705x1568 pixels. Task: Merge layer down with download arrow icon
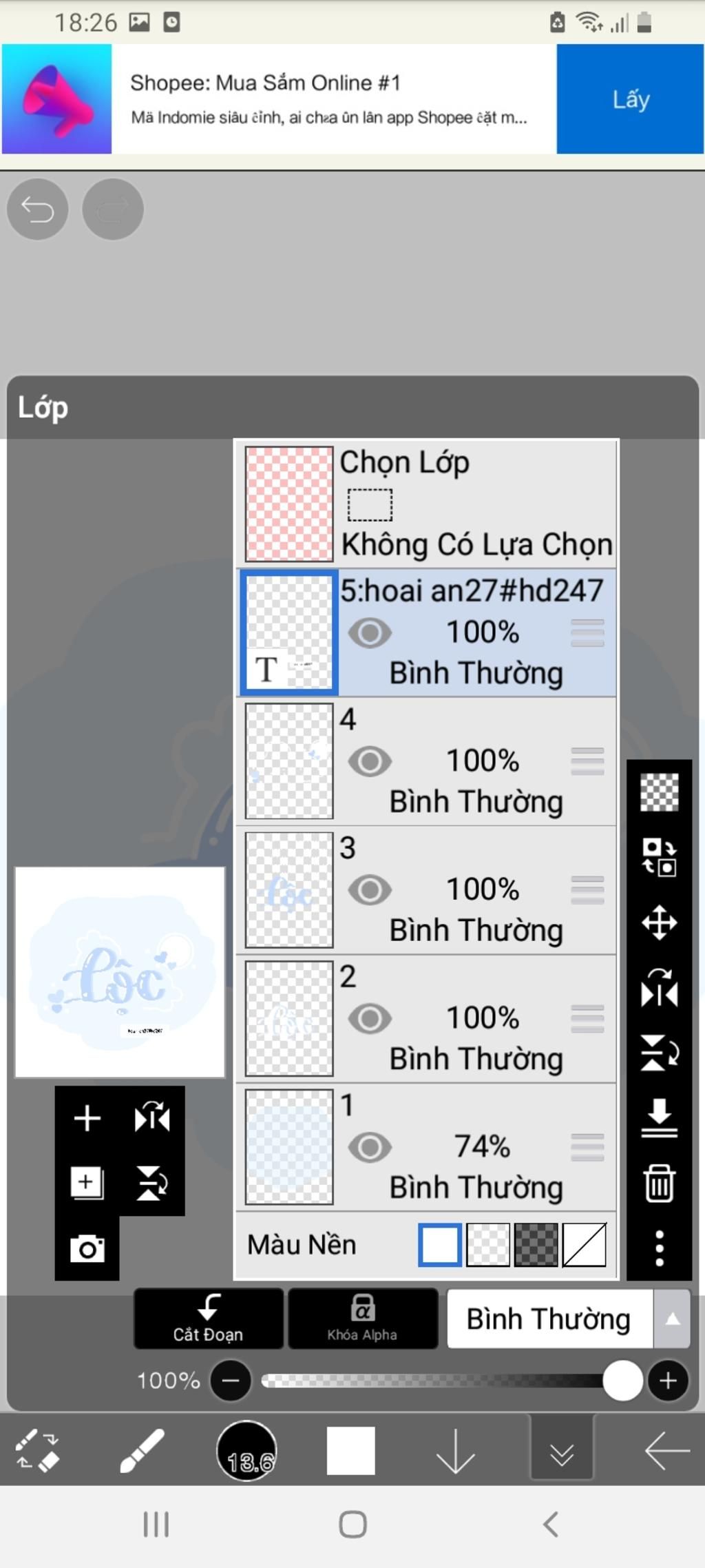[x=659, y=1118]
